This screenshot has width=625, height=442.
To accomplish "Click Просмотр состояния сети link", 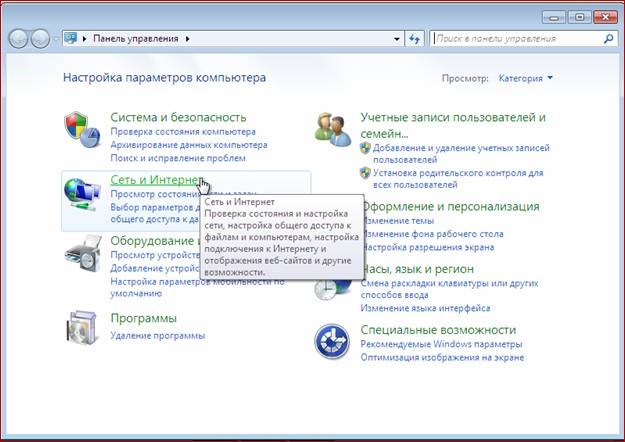I will tap(155, 194).
